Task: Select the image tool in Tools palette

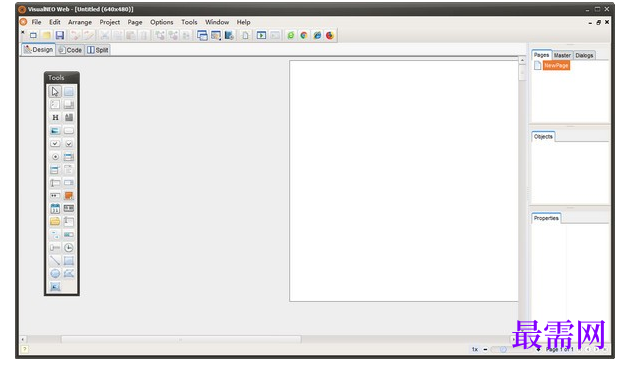Action: click(x=55, y=130)
